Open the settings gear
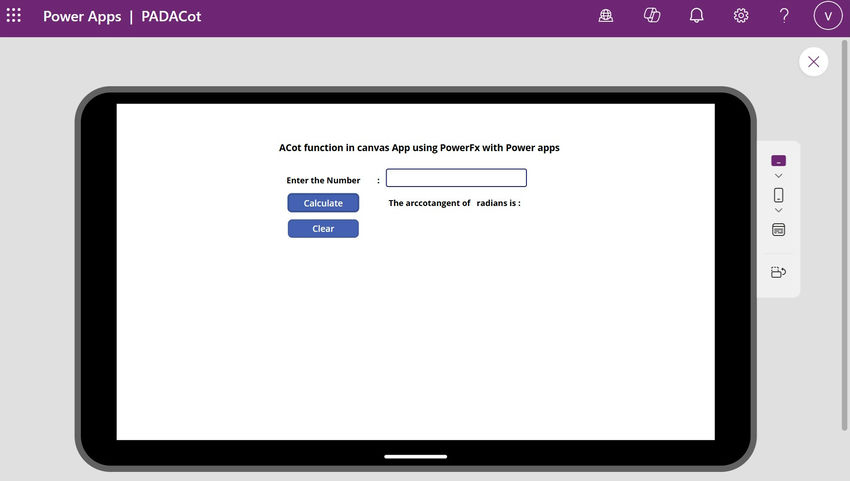 740,16
